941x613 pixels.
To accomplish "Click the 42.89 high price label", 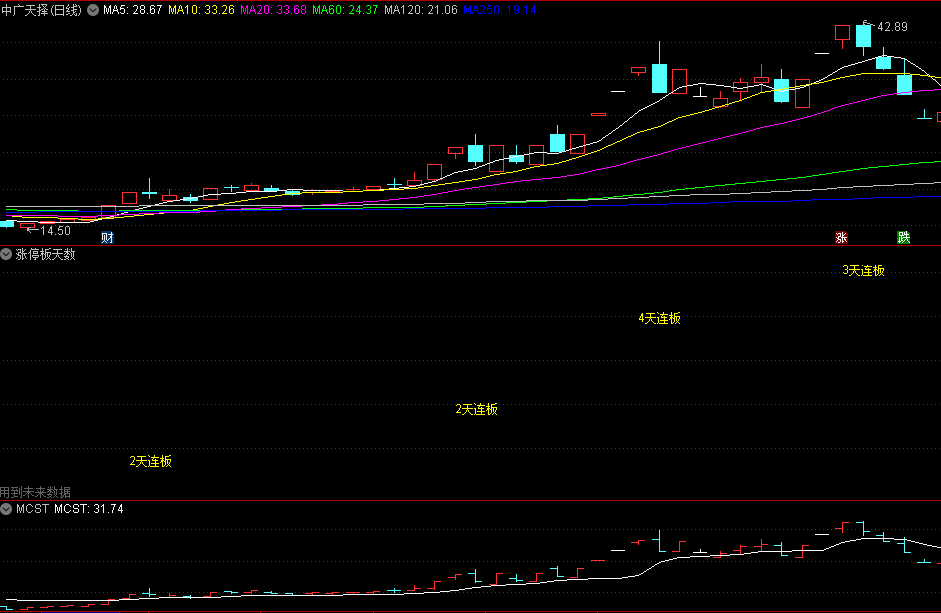I will [892, 27].
